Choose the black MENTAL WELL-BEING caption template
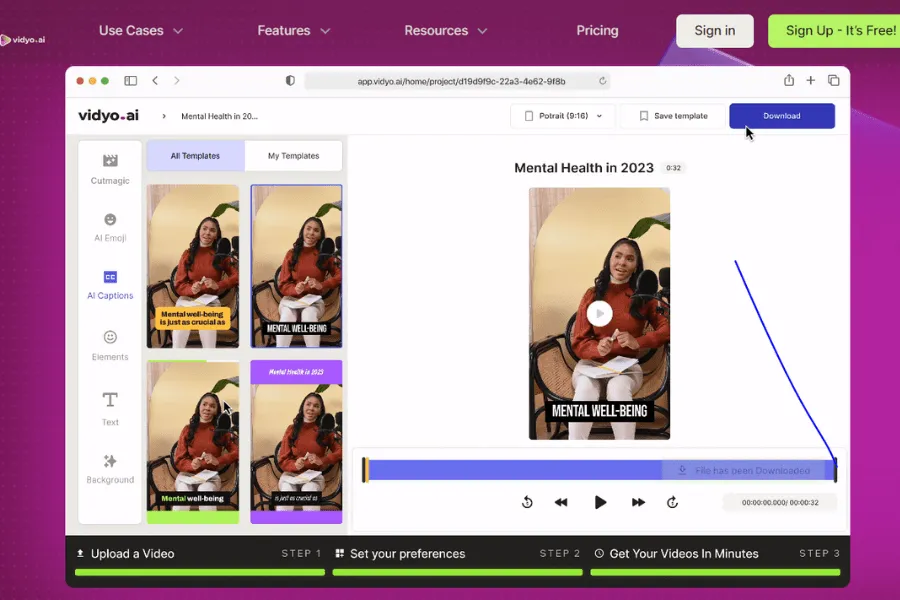This screenshot has width=900, height=600. (296, 266)
